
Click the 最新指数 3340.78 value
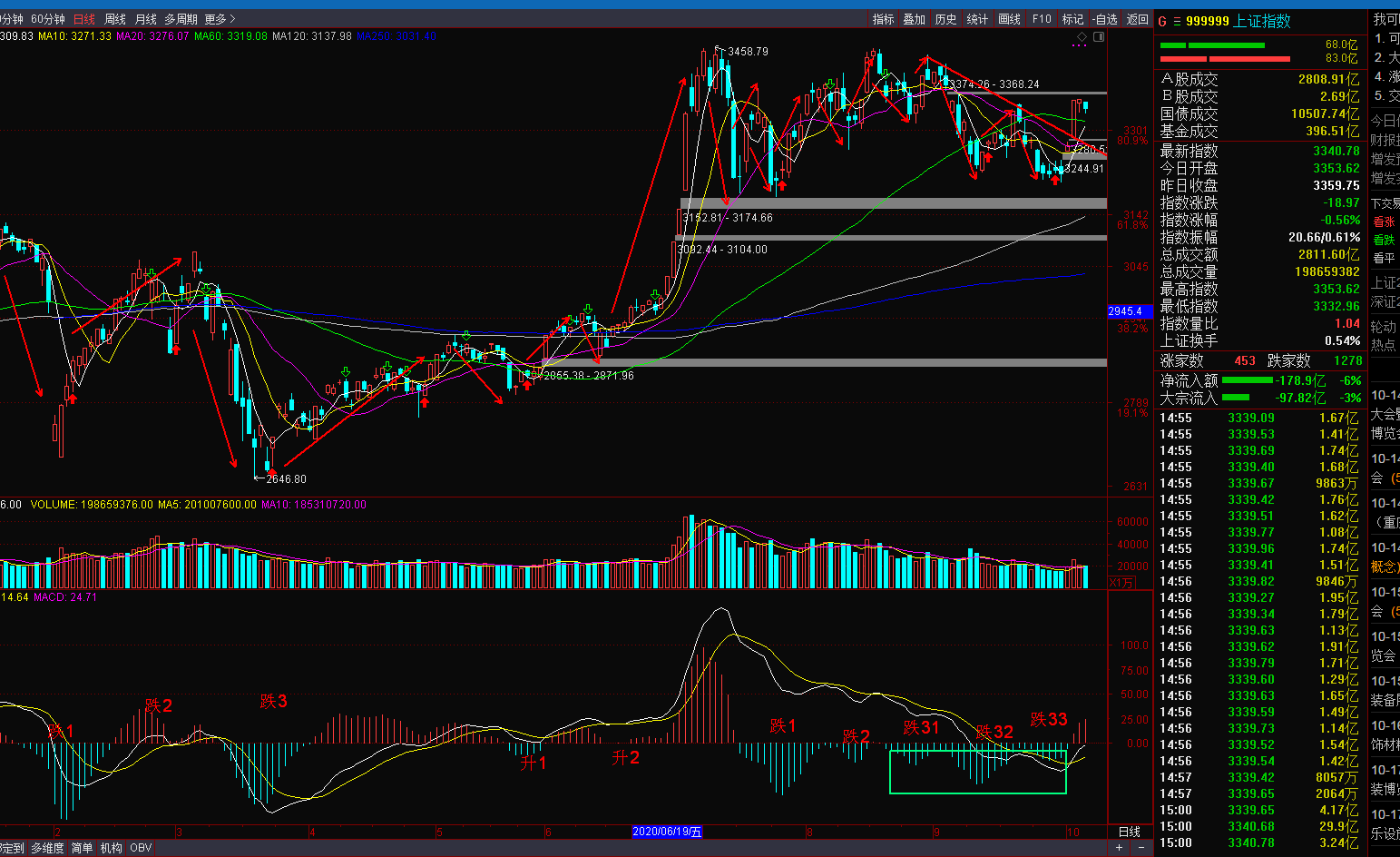pos(1336,151)
